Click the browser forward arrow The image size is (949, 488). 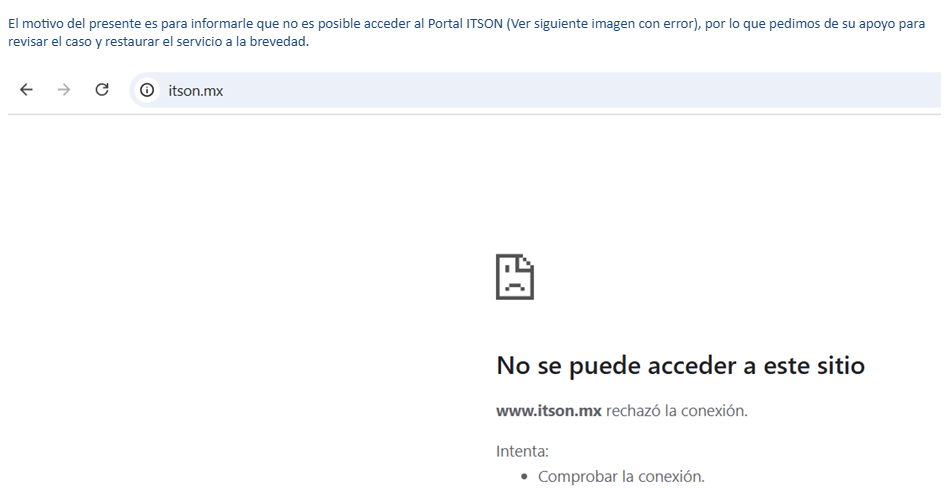(x=64, y=90)
